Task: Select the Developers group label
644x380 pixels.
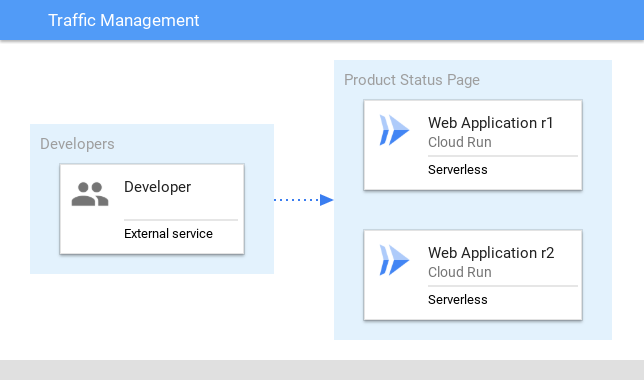Action: click(77, 144)
